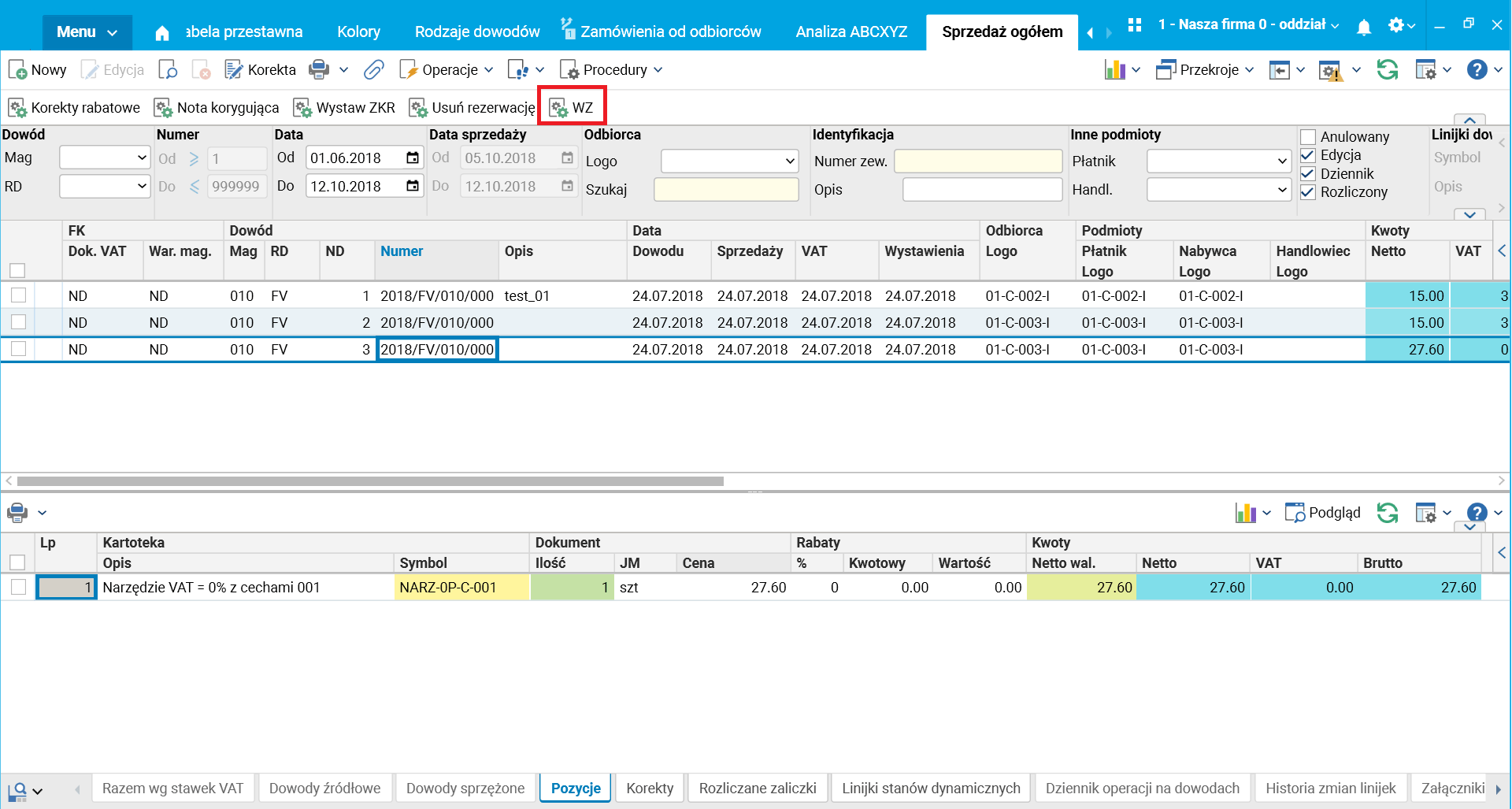This screenshot has height=809, width=1512.
Task: Open the Płatnik combo box
Action: (1219, 161)
